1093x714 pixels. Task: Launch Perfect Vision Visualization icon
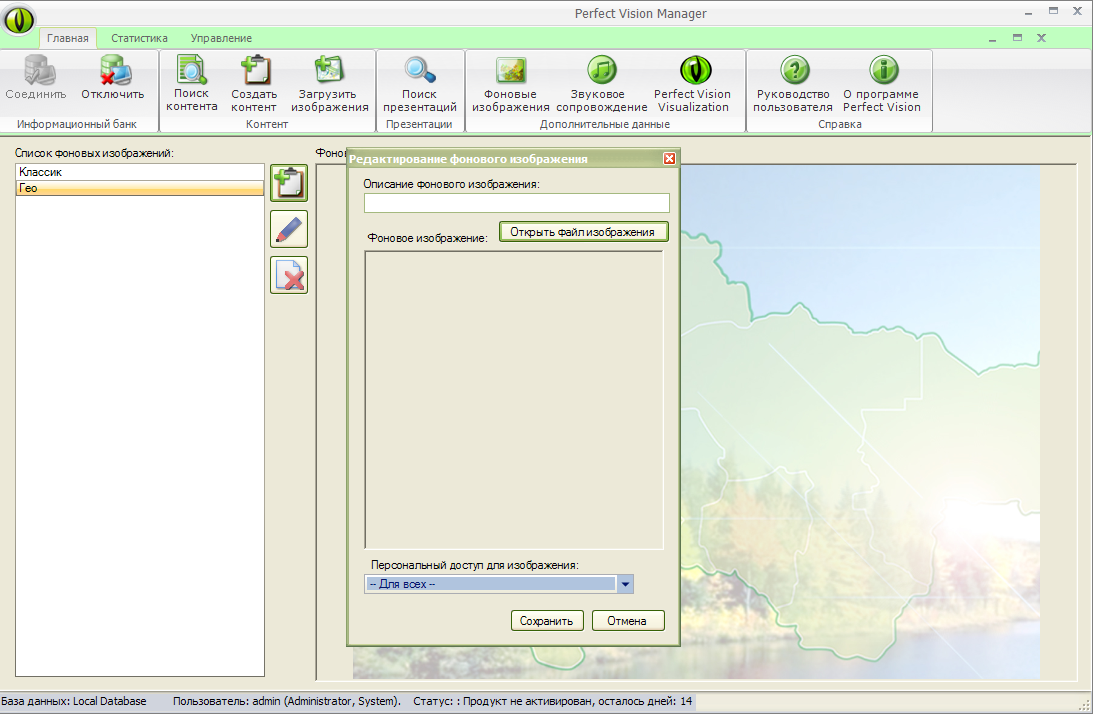pyautogui.click(x=695, y=70)
